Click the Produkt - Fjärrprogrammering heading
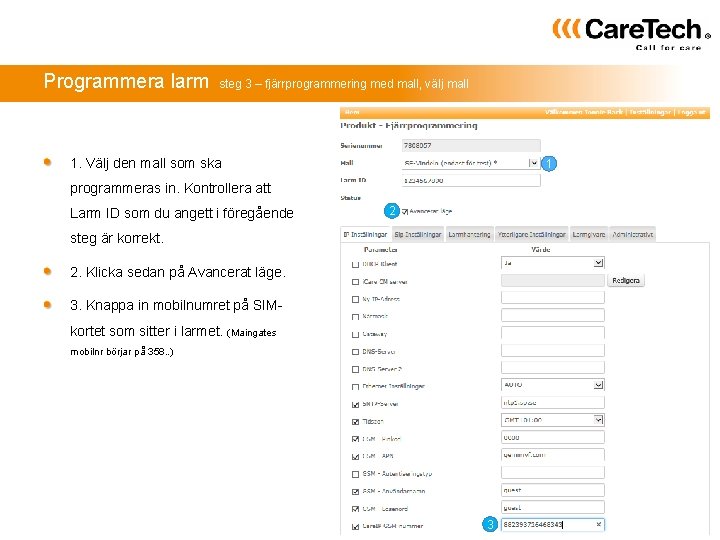Screen dimensions: 720x540 (409, 125)
